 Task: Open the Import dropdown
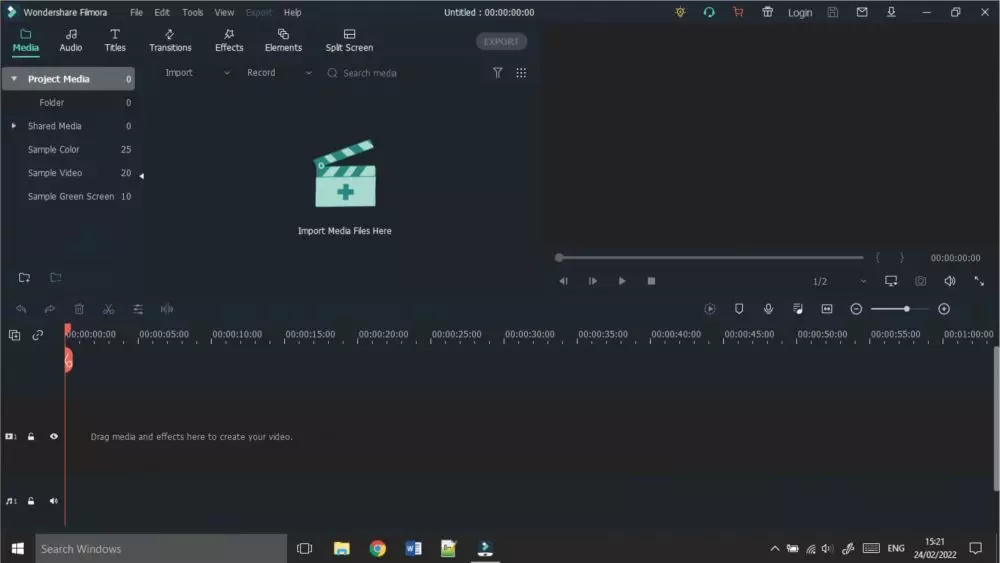[197, 73]
